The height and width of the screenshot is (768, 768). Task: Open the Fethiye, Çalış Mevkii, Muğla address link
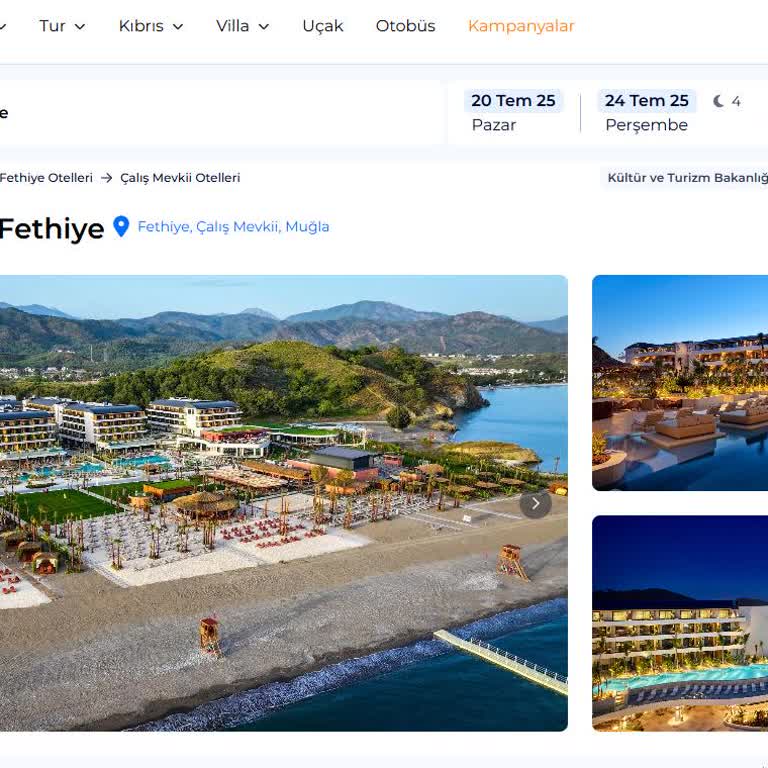[x=233, y=227]
